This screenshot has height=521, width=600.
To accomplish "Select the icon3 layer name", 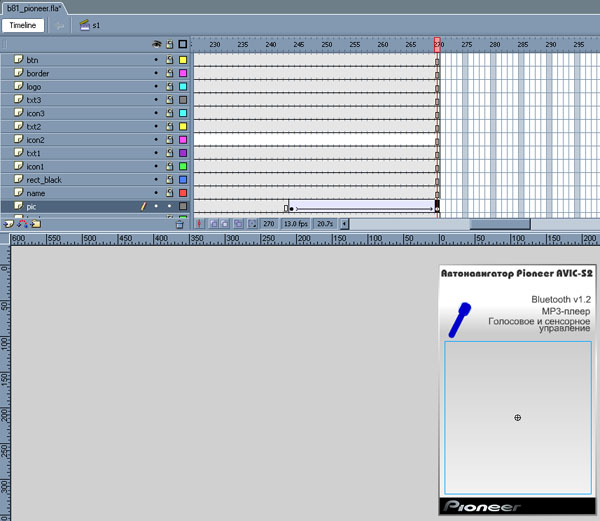I will [x=36, y=113].
